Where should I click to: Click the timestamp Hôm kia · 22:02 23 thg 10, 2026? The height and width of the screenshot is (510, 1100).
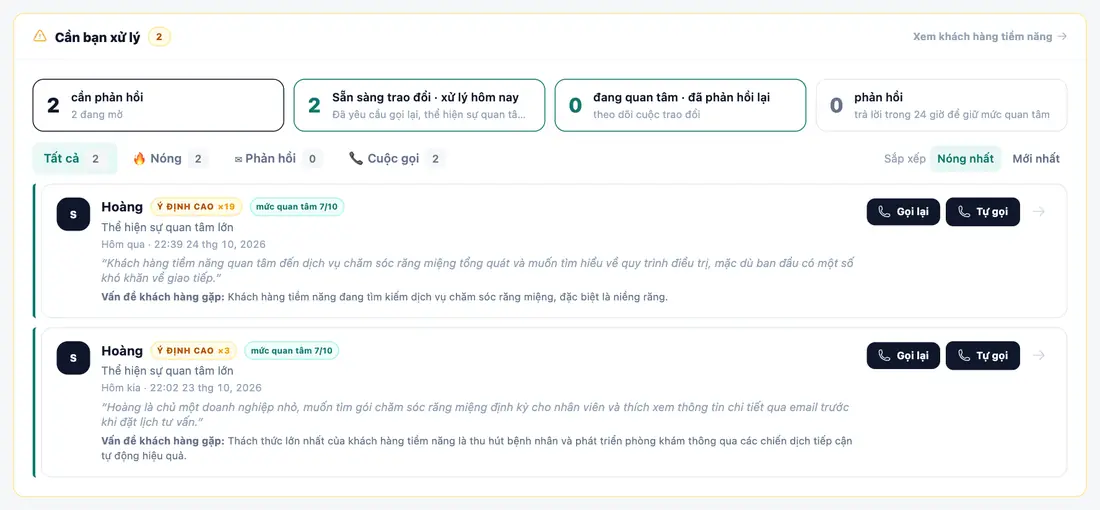click(x=182, y=388)
